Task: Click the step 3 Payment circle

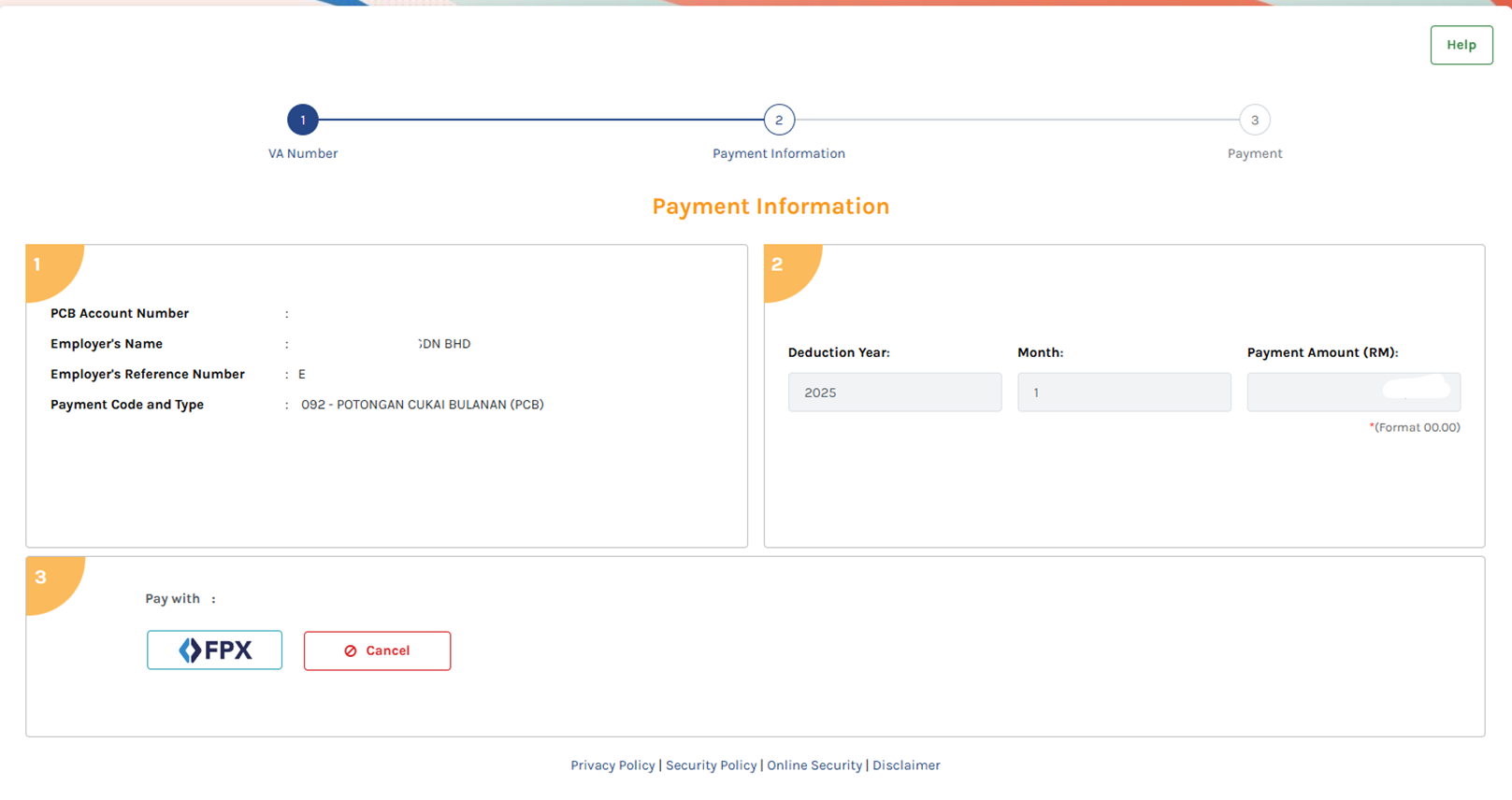Action: [1254, 120]
